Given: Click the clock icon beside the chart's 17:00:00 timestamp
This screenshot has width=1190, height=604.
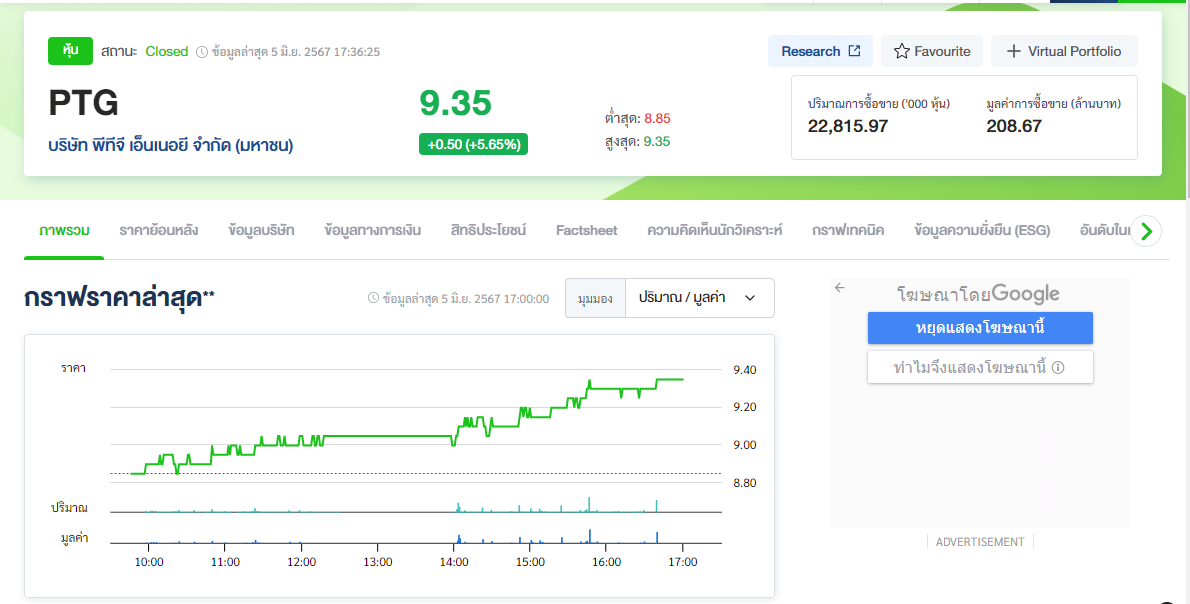Looking at the screenshot, I should (373, 298).
